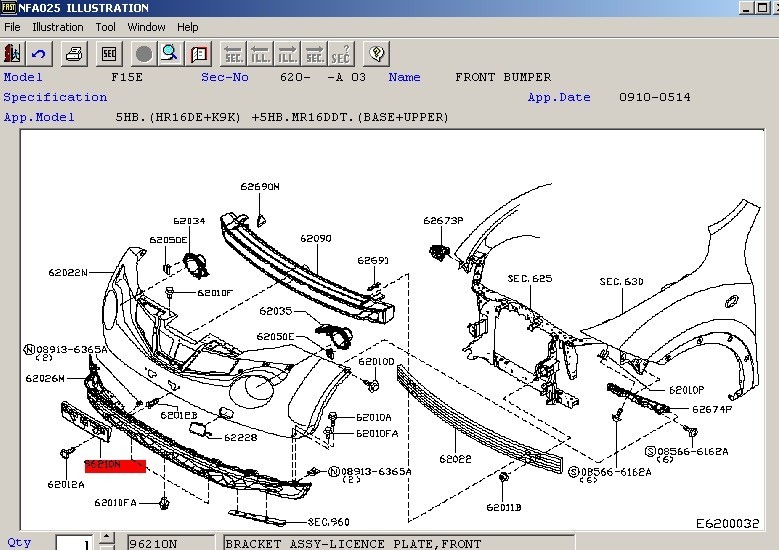Click the SEC section list icon
This screenshot has width=779, height=550.
pos(109,53)
